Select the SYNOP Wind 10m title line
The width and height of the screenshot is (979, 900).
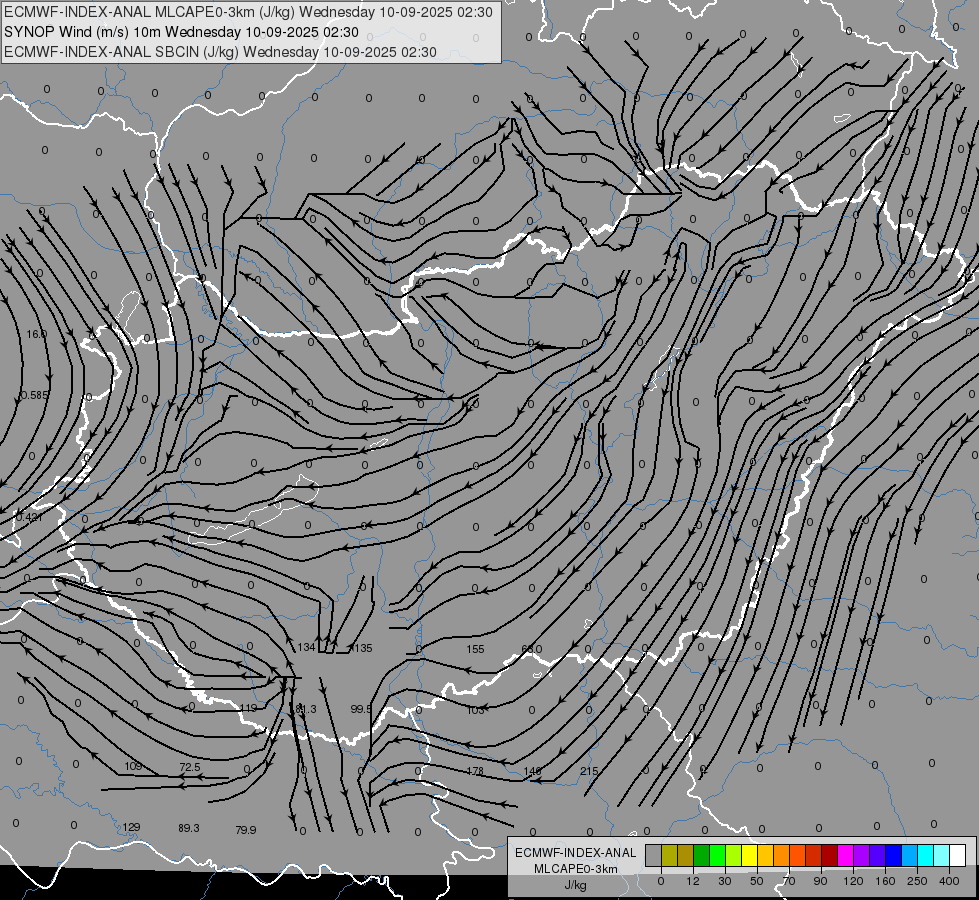181,32
